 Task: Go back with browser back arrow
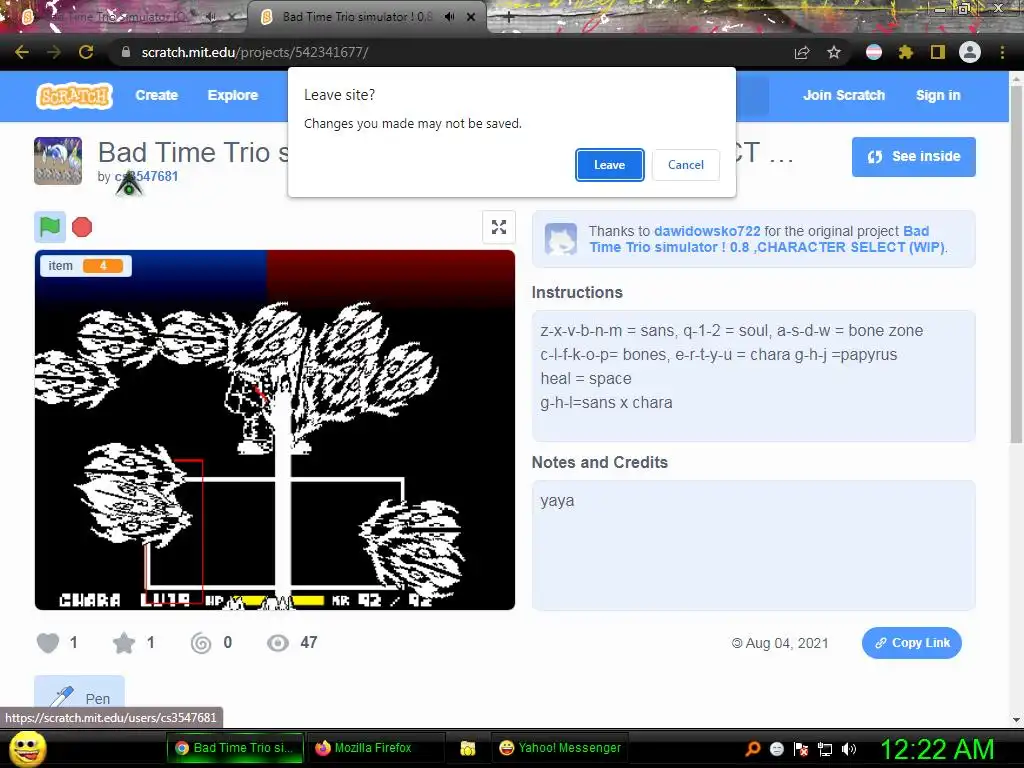[x=22, y=52]
